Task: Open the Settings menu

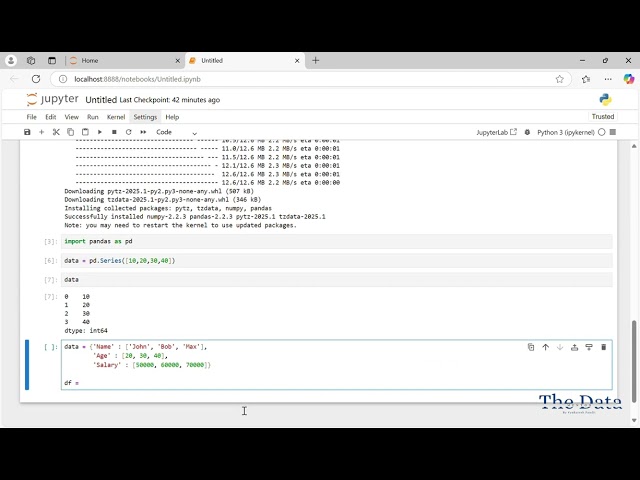Action: click(x=145, y=117)
